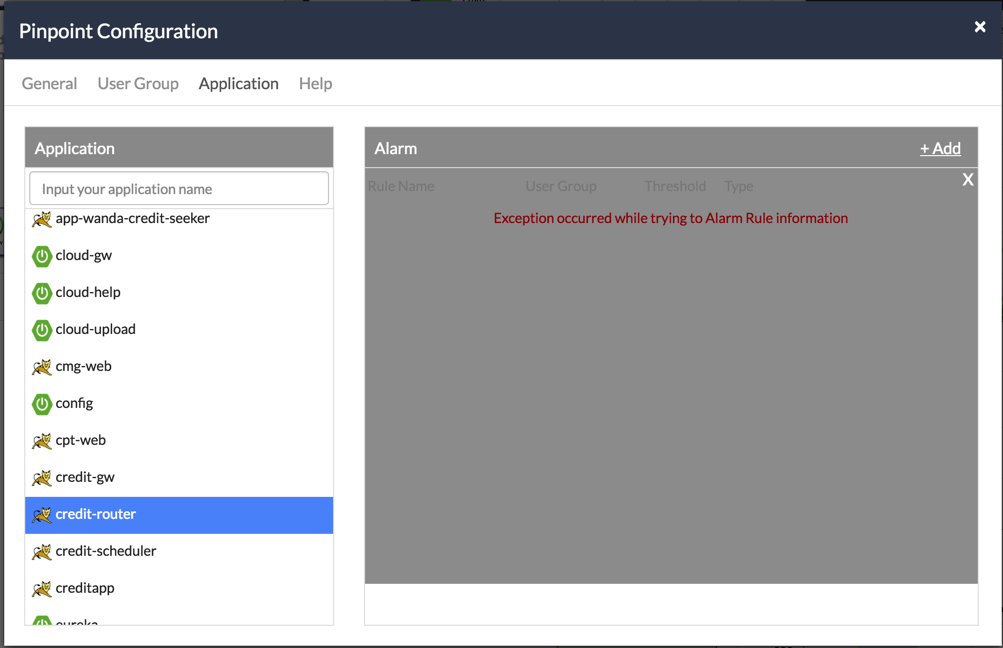The image size is (1003, 648).
Task: Select the credit-scheduler application
Action: pyautogui.click(x=179, y=552)
